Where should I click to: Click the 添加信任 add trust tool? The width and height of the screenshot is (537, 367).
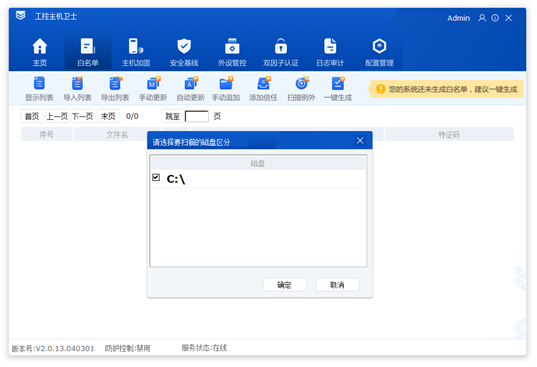point(263,89)
